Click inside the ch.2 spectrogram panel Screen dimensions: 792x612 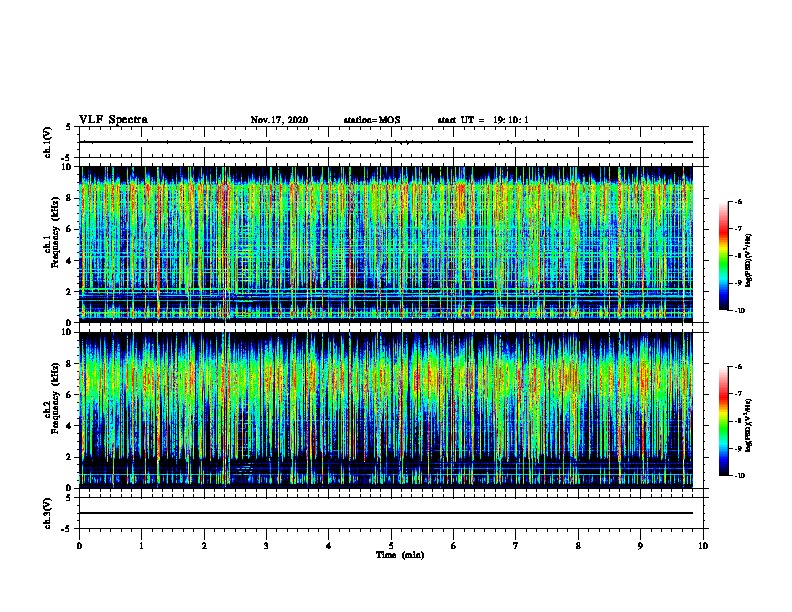[x=386, y=410]
